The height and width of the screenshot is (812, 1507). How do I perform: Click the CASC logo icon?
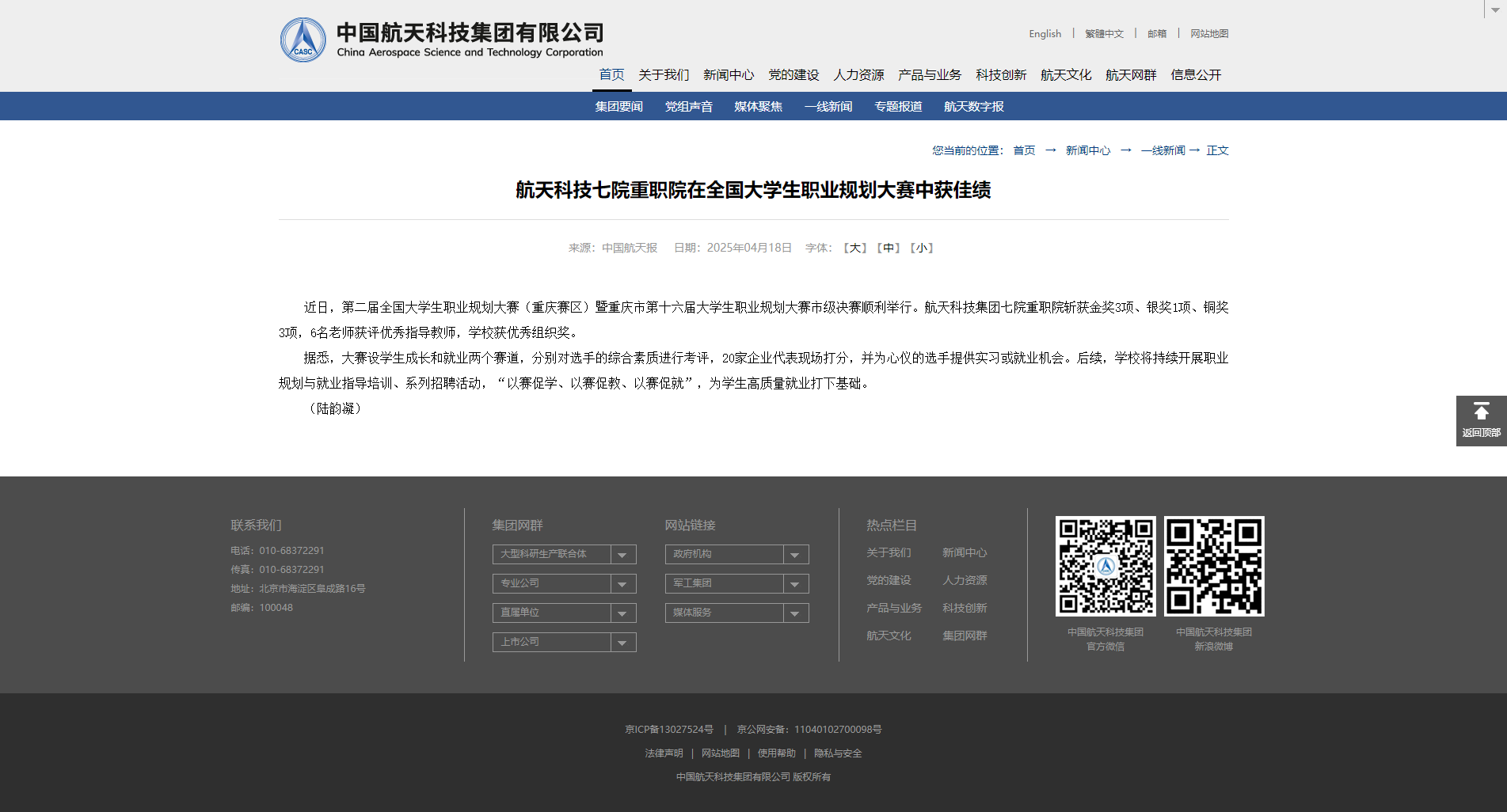(303, 40)
